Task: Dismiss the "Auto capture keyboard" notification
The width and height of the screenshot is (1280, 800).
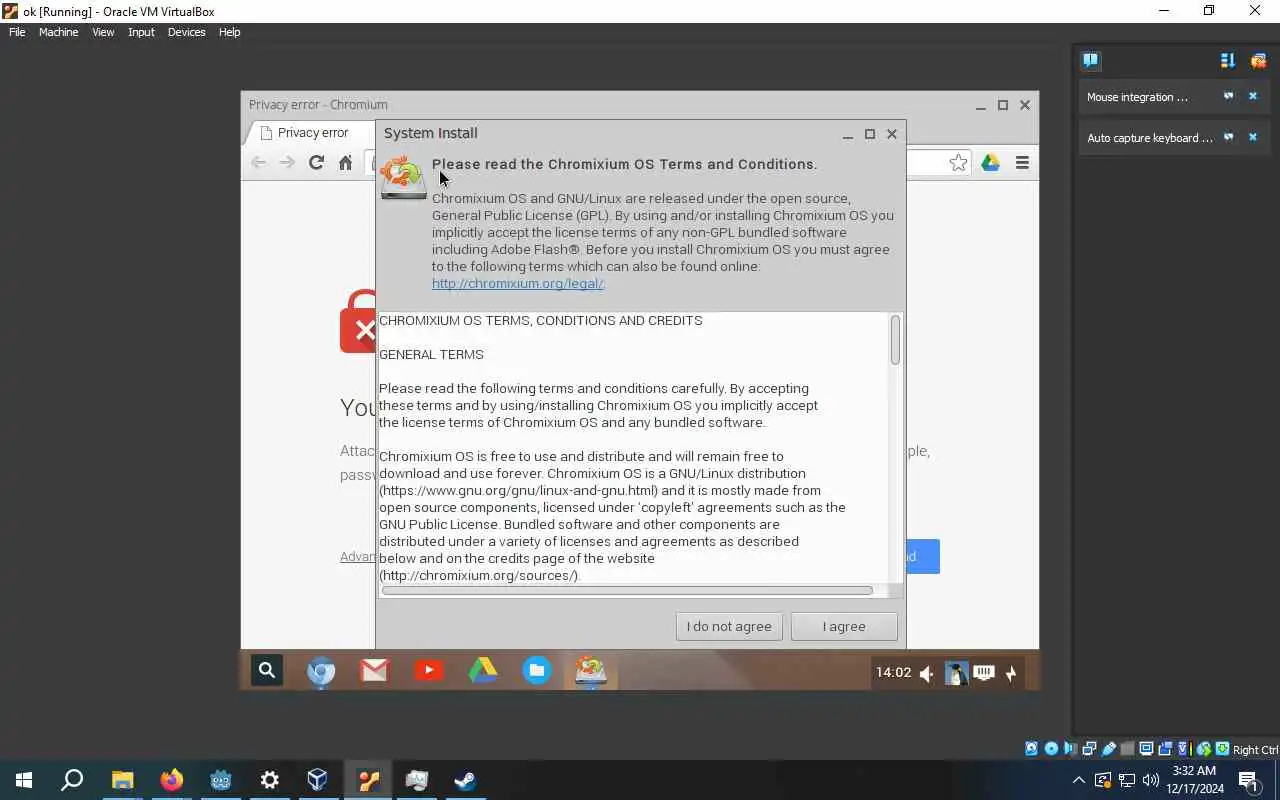Action: 1252,137
